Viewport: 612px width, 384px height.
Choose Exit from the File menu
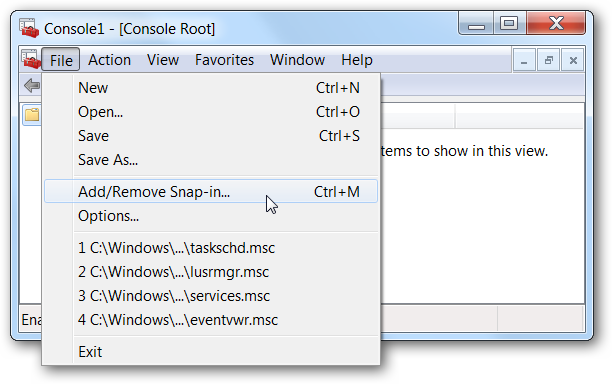point(211,352)
